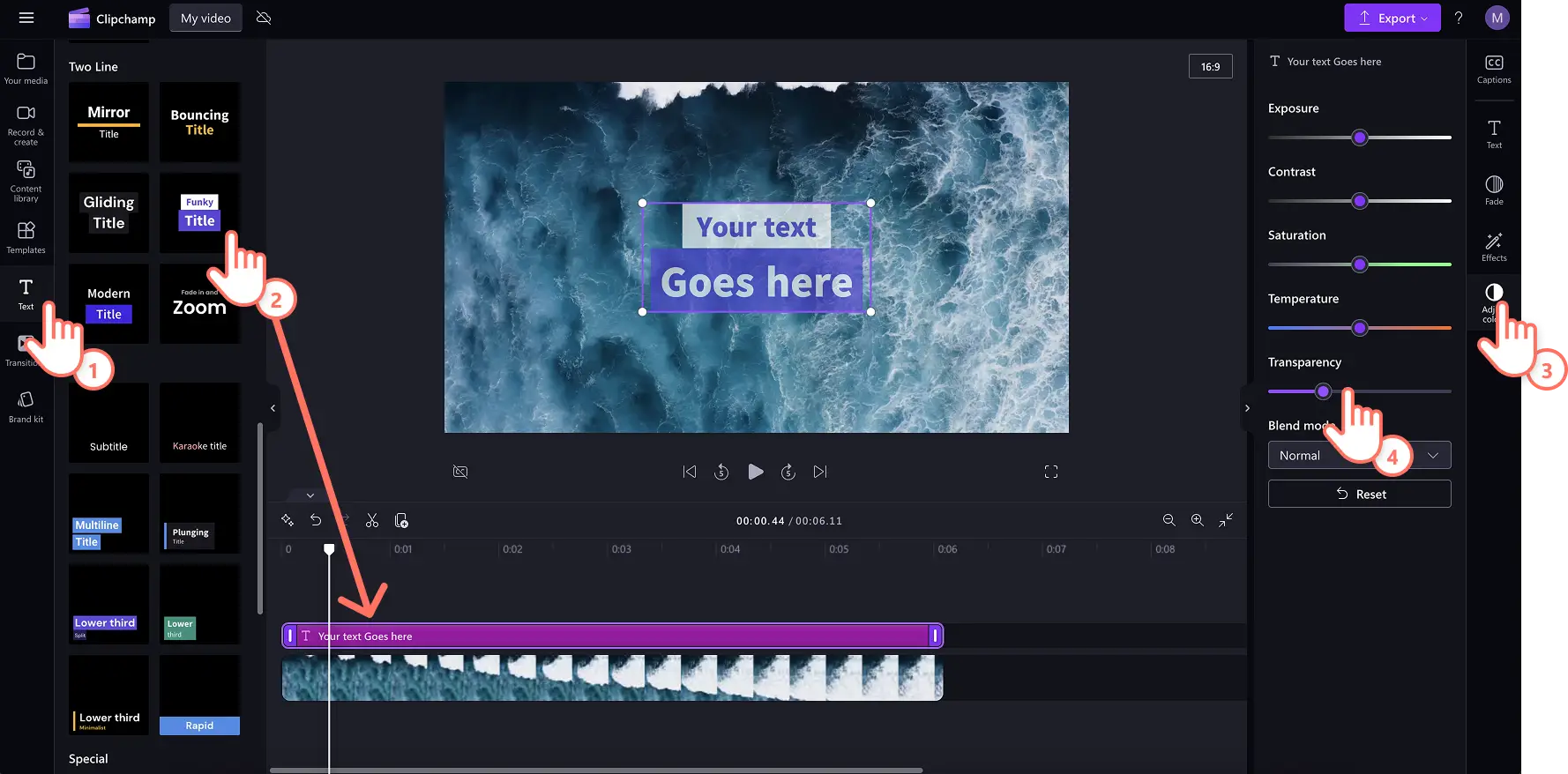Select the ocean video clip in timeline
The image size is (1568, 774).
coord(612,678)
